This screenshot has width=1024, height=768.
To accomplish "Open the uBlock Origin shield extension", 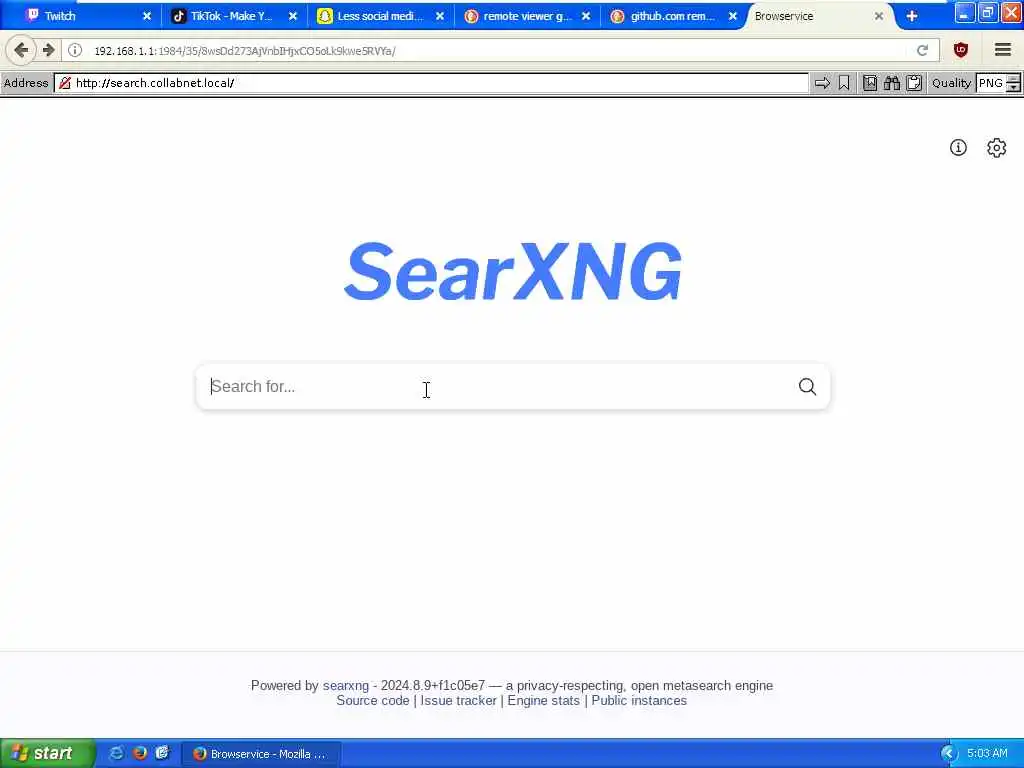I will point(961,50).
